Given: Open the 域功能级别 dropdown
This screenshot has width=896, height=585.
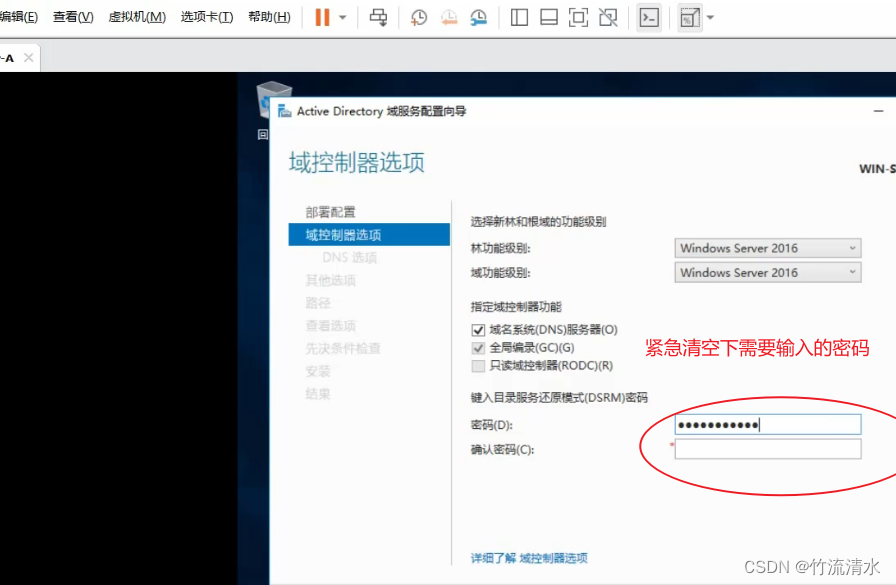Looking at the screenshot, I should pos(767,273).
